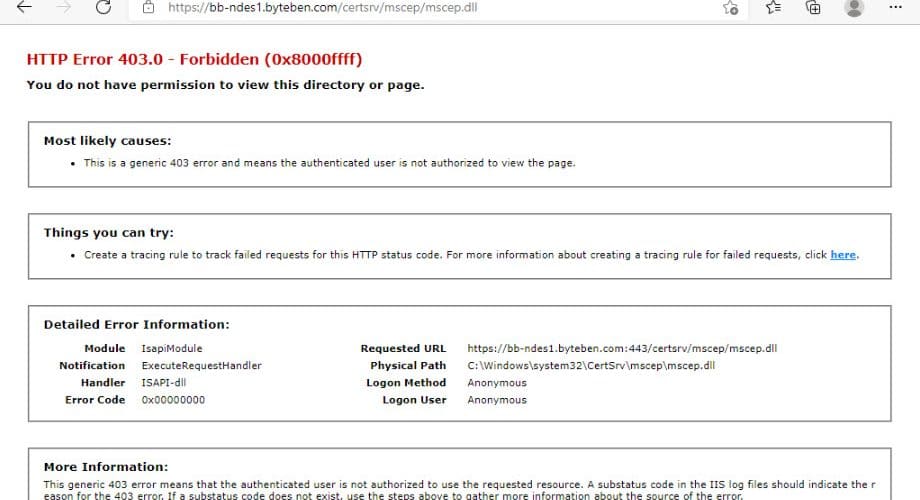The width and height of the screenshot is (920, 500).
Task: Click the Physical Path mscep.dll value
Action: (591, 366)
